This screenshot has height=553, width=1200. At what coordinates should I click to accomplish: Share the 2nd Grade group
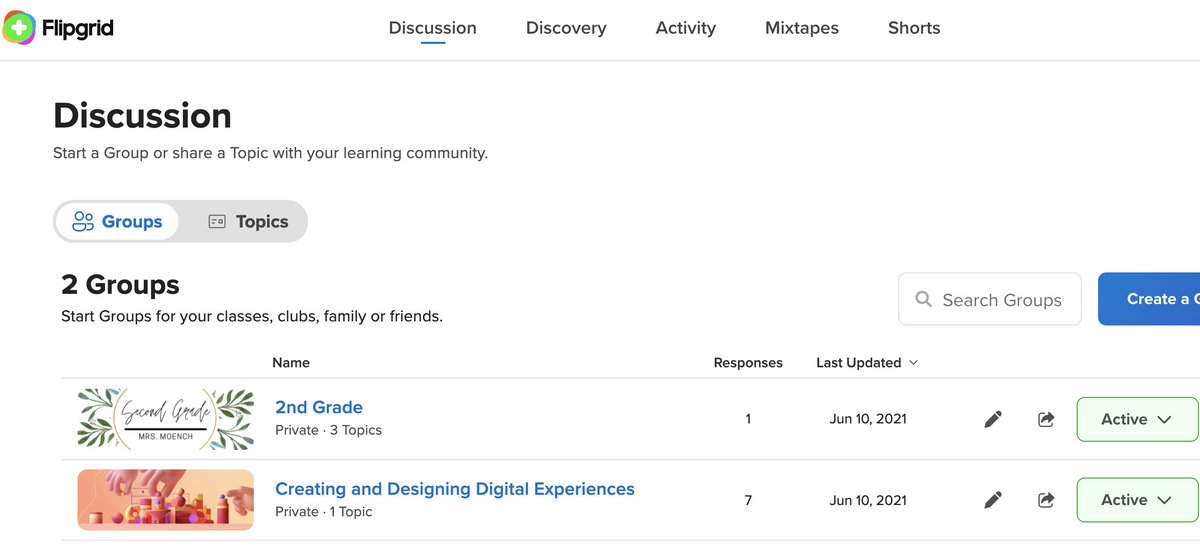[x=1046, y=419]
